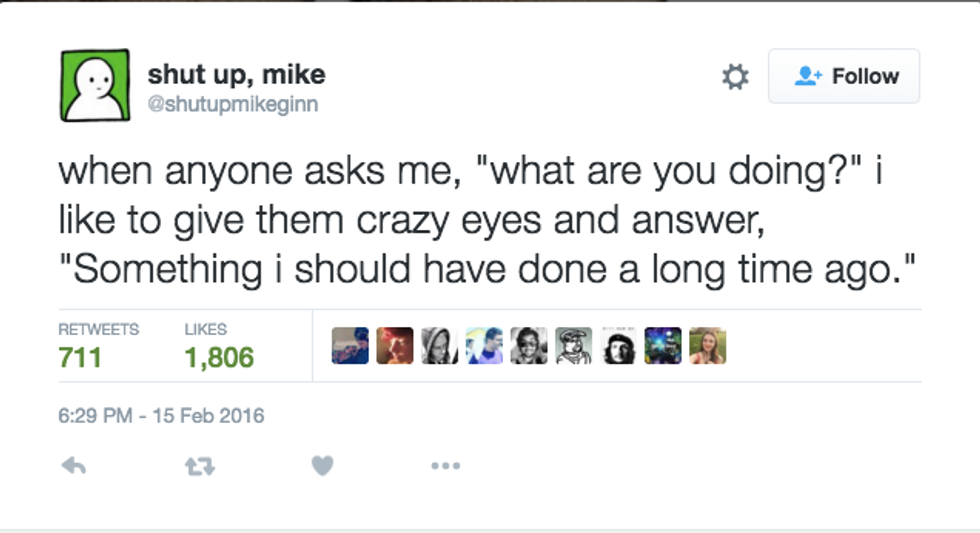
Task: Click the first liker avatar in the row
Action: tap(350, 345)
